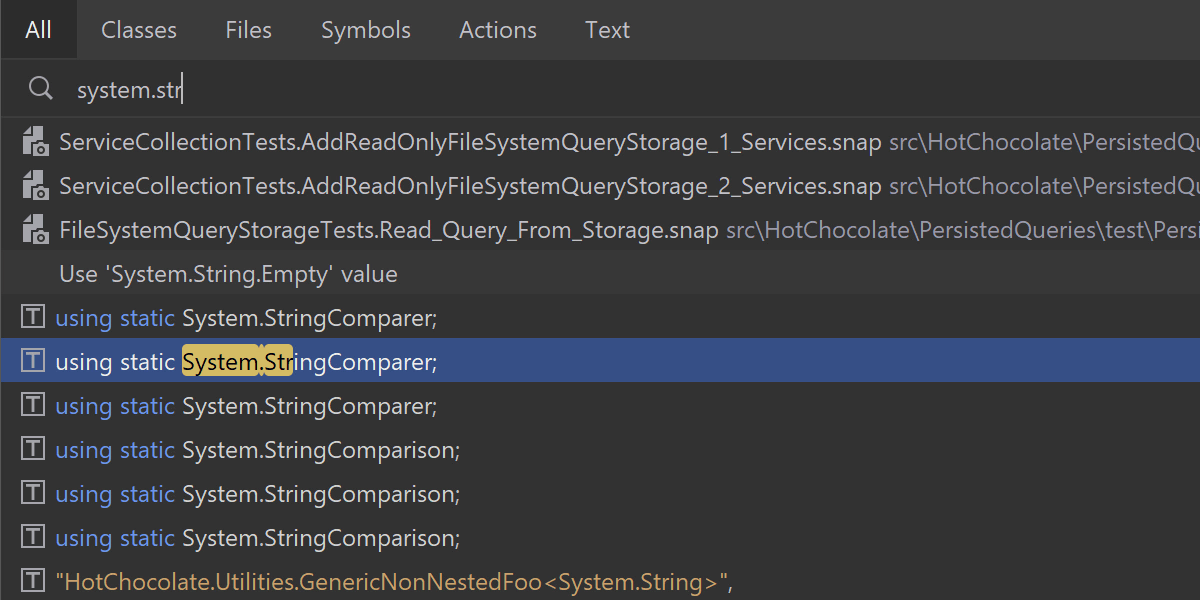Switch to the All tab
The width and height of the screenshot is (1200, 600).
click(39, 30)
